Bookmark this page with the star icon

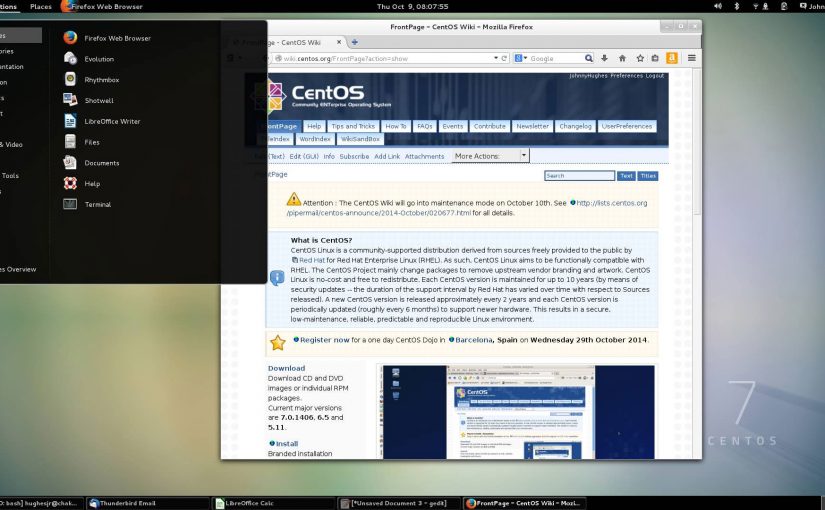[640, 58]
